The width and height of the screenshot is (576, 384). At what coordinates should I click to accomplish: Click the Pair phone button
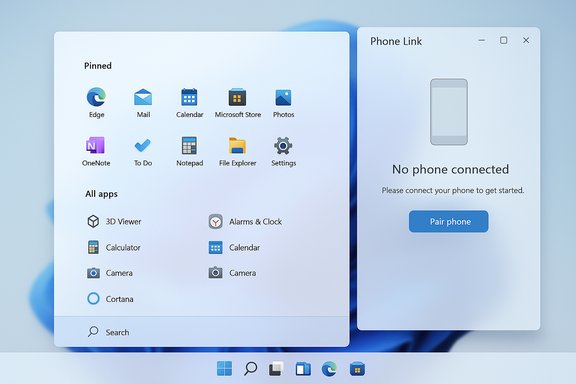(x=449, y=221)
